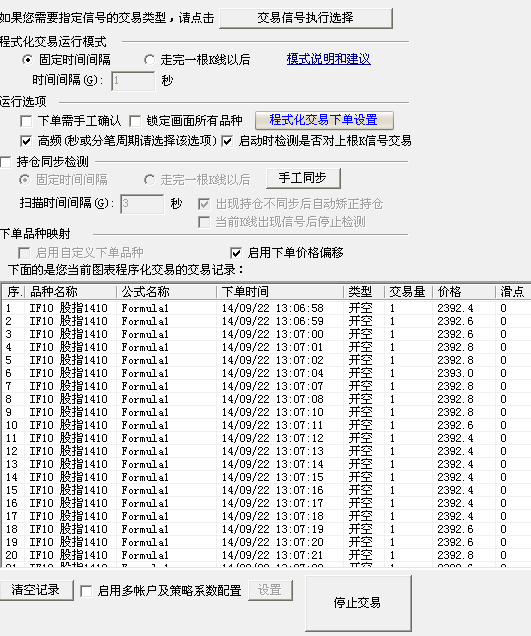Select the record timed 13:07:17

coord(266,503)
